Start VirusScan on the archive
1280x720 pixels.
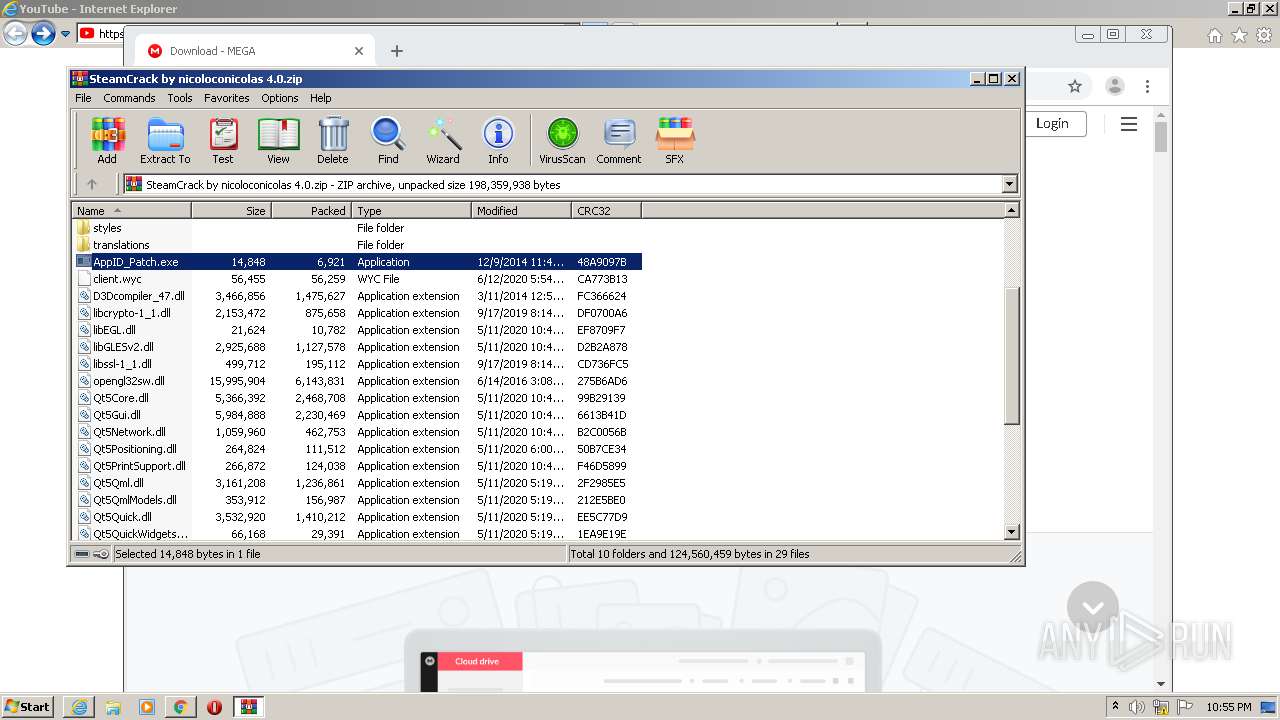pos(562,140)
